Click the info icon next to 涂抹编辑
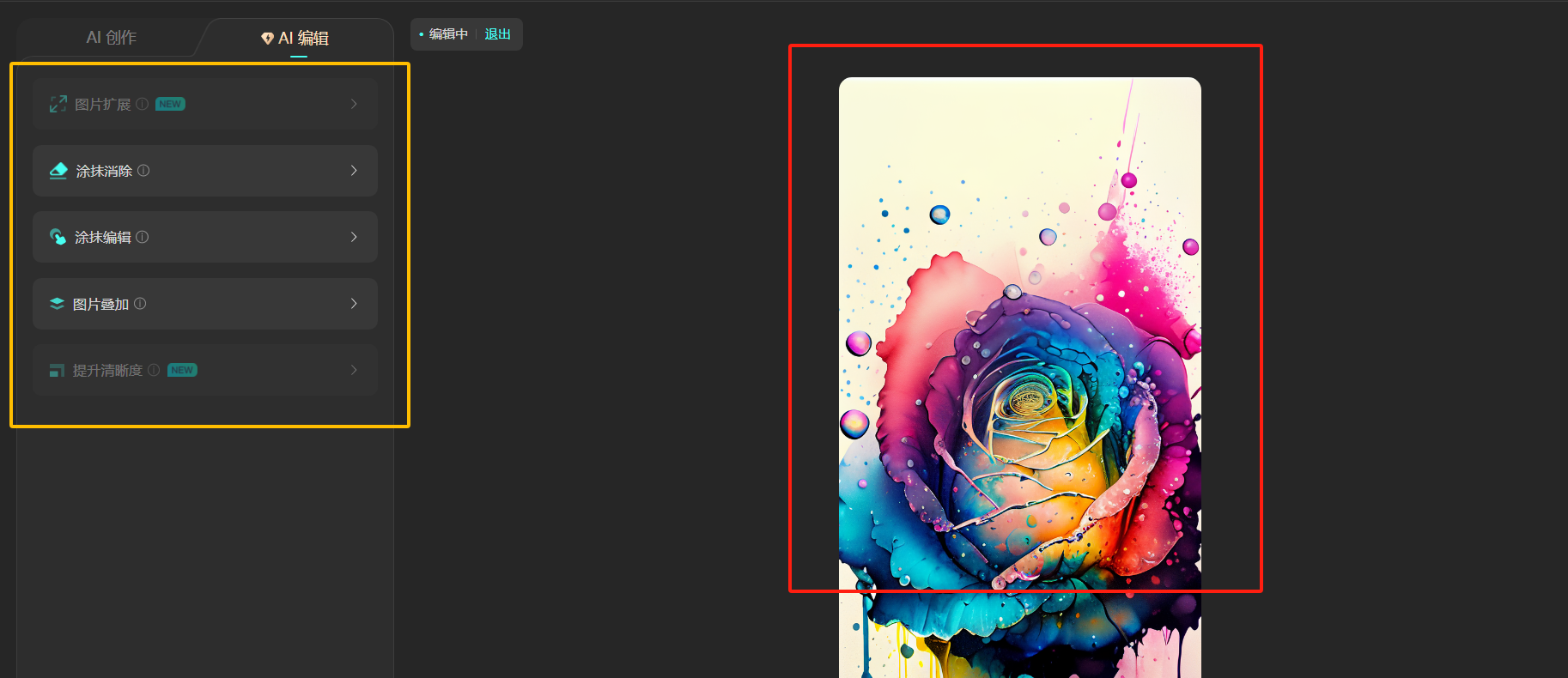Viewport: 1568px width, 678px height. point(143,237)
